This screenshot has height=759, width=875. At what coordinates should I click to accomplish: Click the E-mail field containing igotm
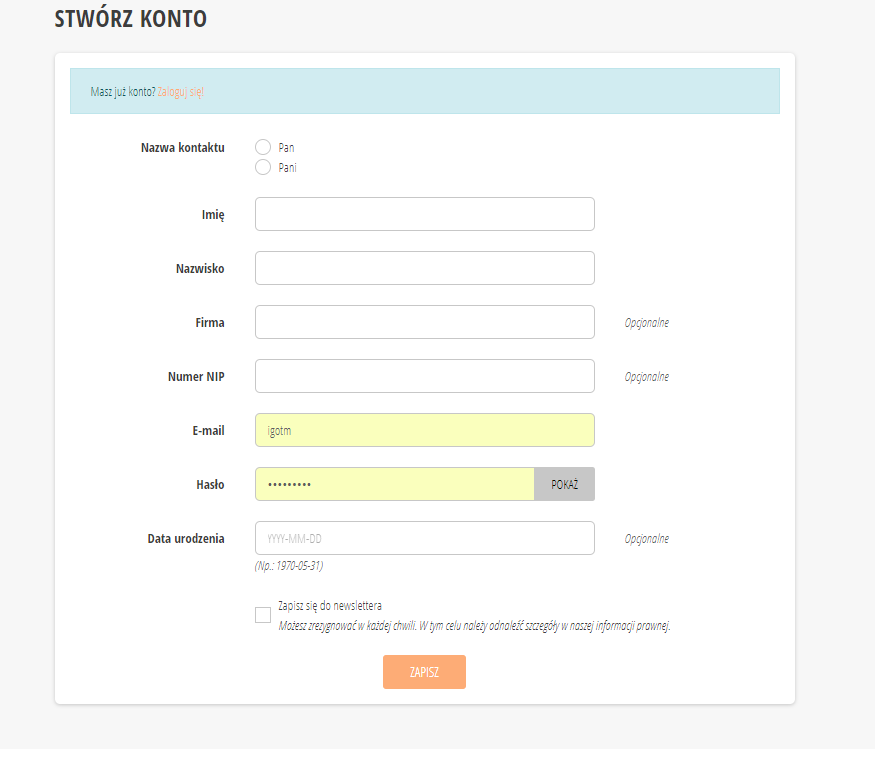point(424,430)
